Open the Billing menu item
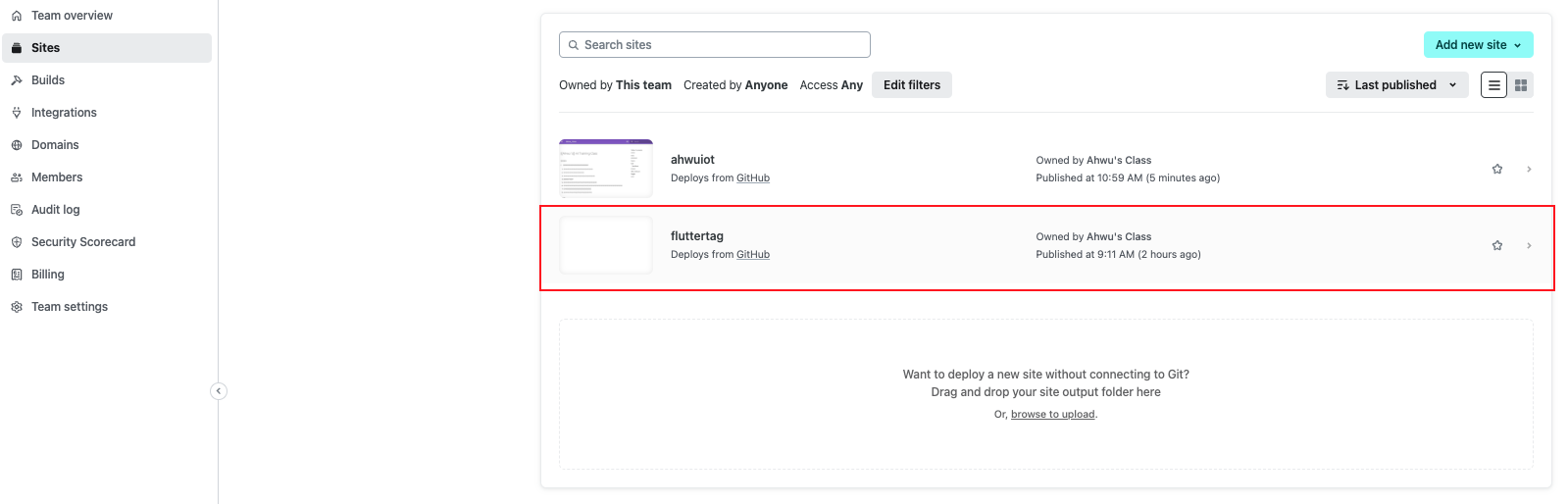Screen dimensions: 1568x504 coord(48,275)
